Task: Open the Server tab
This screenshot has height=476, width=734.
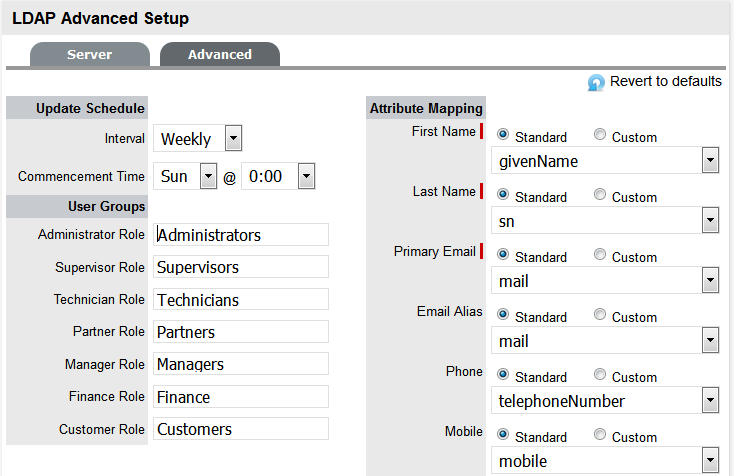Action: click(89, 55)
